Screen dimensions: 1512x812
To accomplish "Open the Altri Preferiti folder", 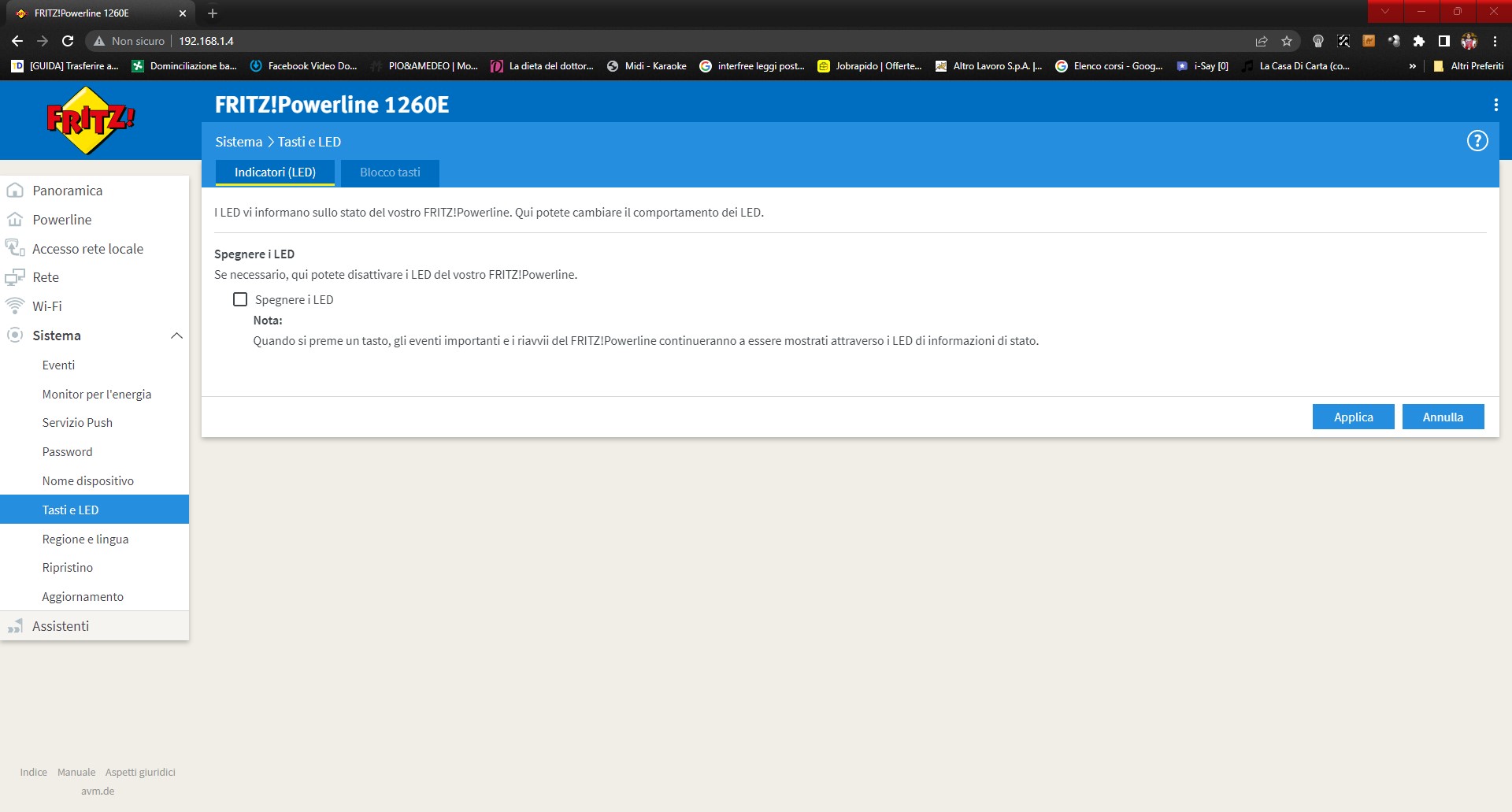I will tap(1468, 66).
